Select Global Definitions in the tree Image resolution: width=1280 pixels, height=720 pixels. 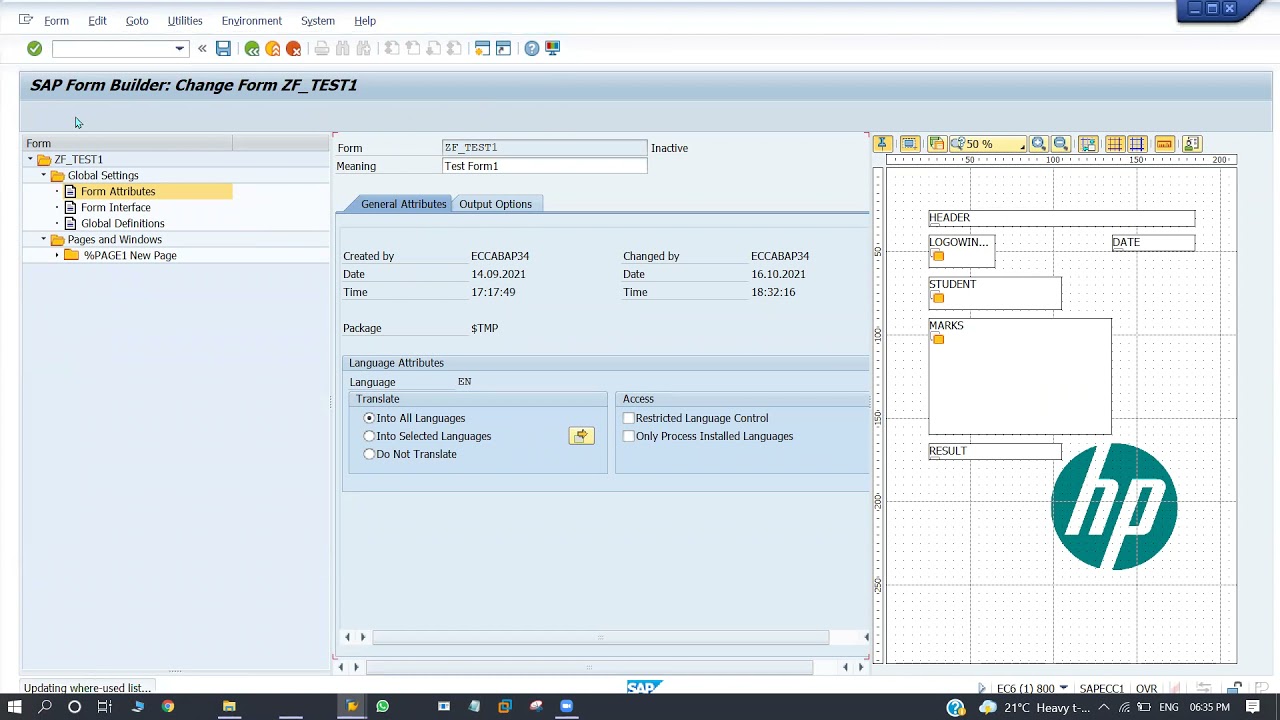point(123,223)
